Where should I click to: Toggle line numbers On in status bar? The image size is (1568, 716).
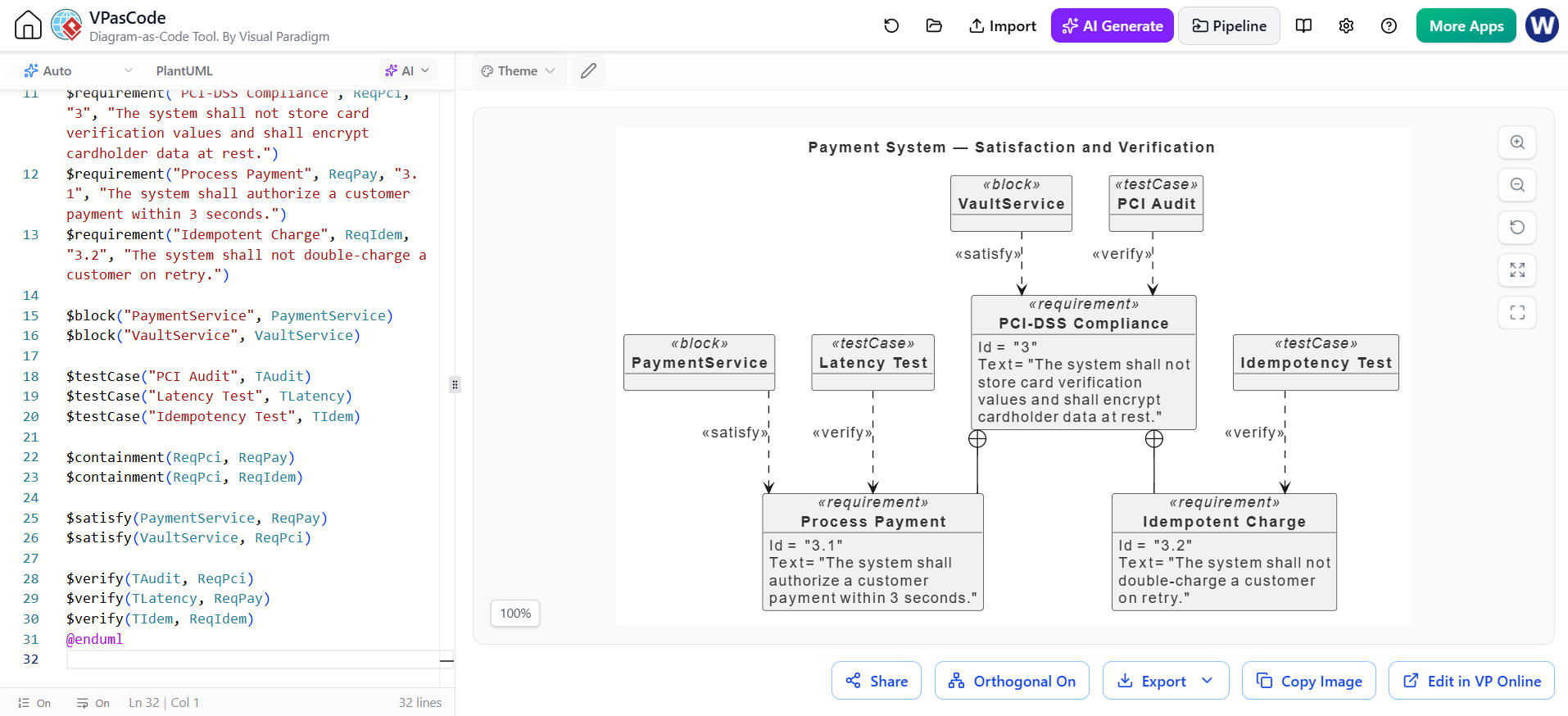34,703
